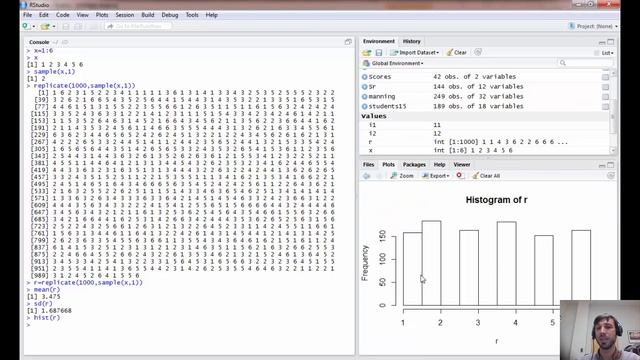
Task: Save workspace using Environment floppy icon
Action: pos(379,53)
